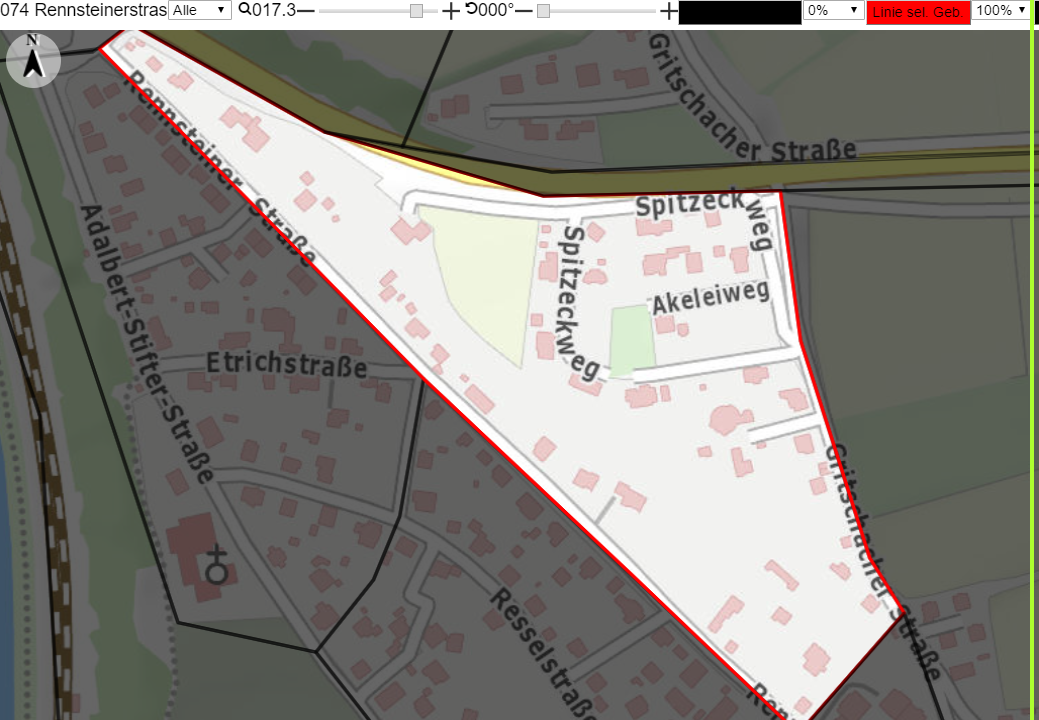The image size is (1039, 720).
Task: Click the north compass arrow icon
Action: click(33, 60)
